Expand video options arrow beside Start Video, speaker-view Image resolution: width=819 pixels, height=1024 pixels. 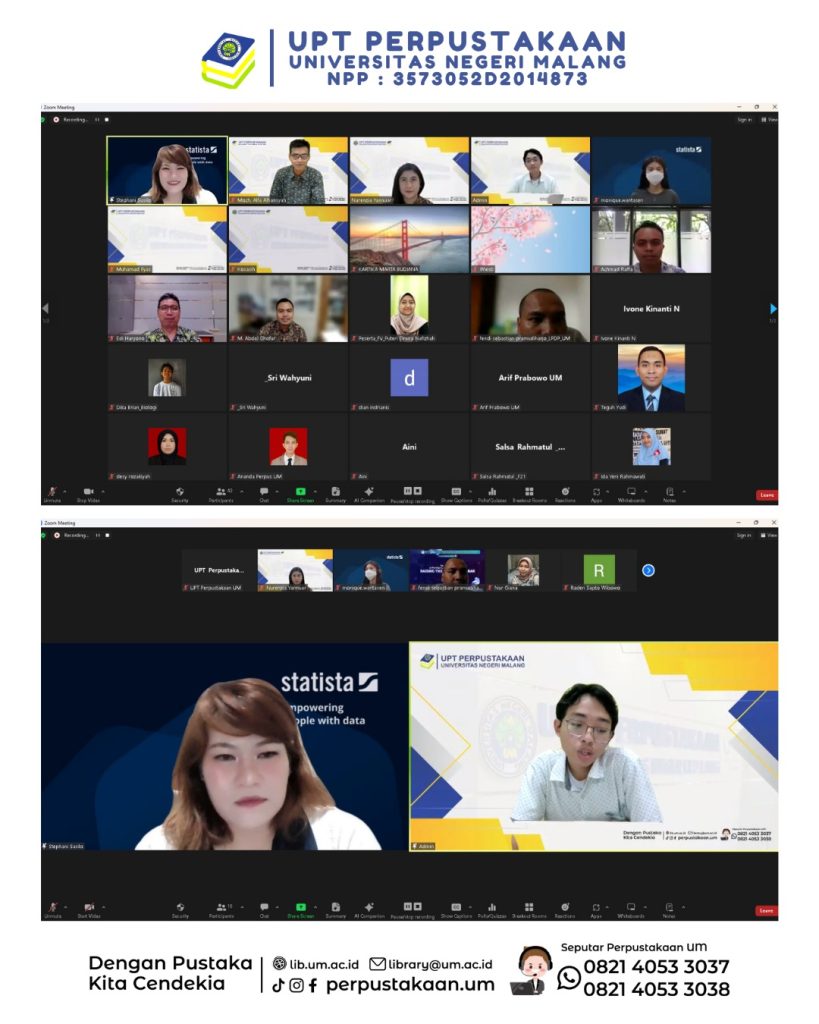pyautogui.click(x=104, y=906)
